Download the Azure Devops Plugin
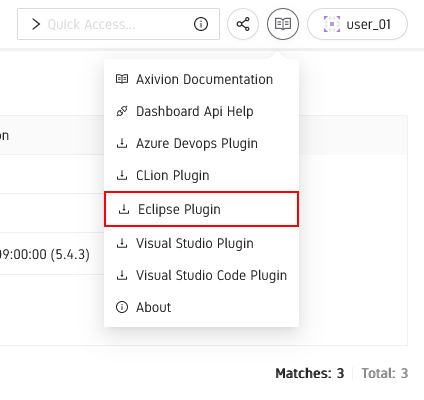 click(x=201, y=143)
